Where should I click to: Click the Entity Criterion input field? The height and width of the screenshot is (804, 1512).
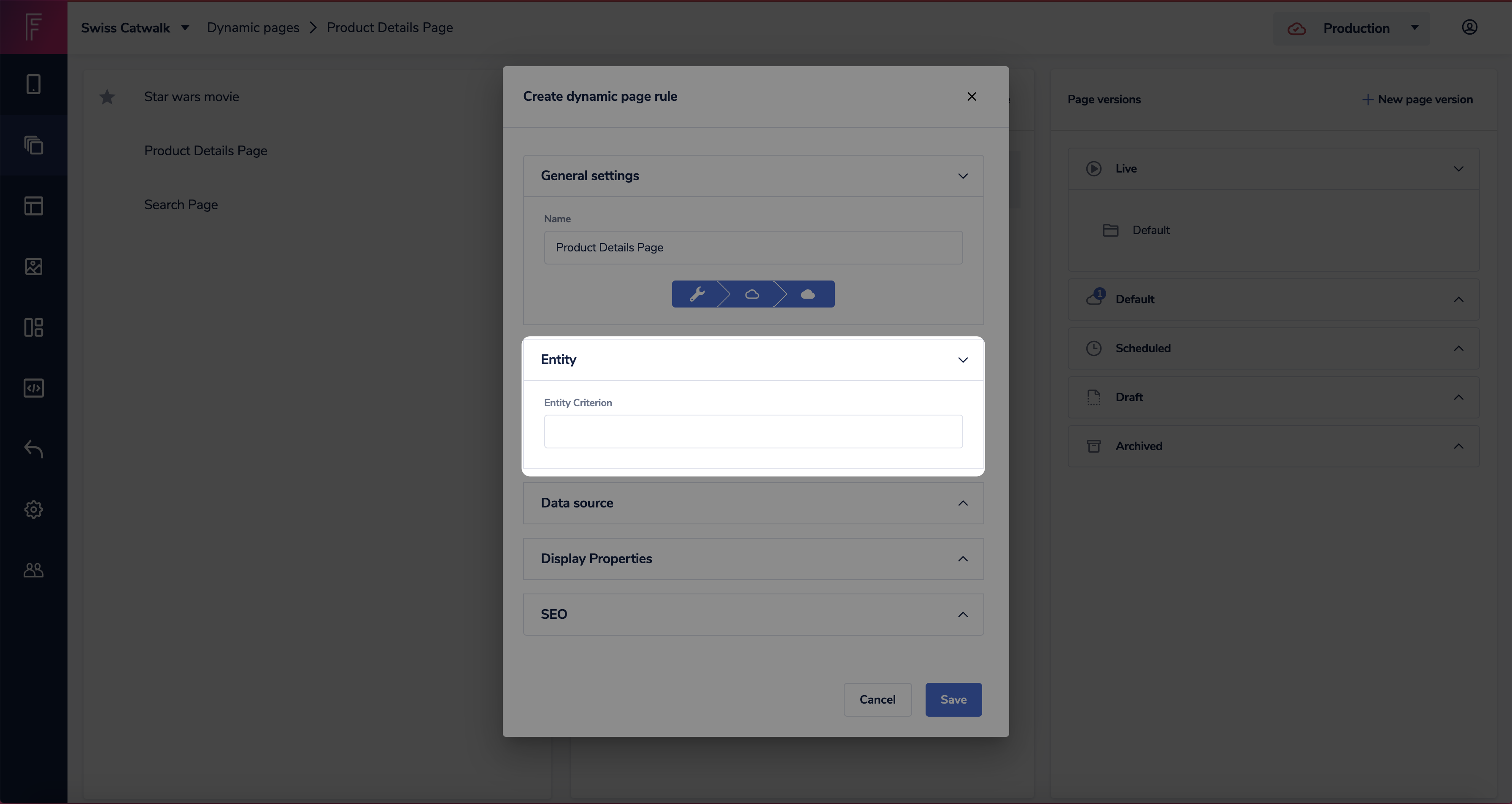coord(753,432)
